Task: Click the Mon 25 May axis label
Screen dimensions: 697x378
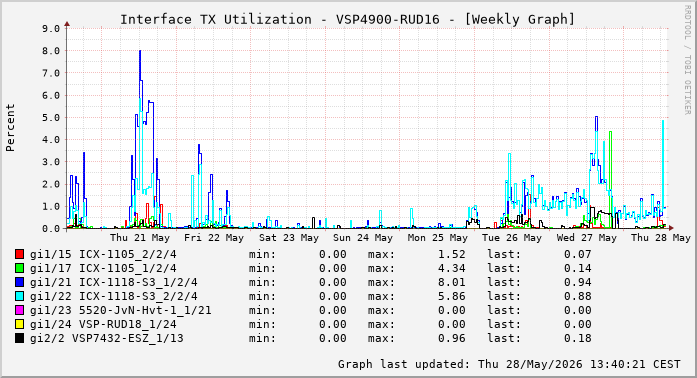Action: [438, 238]
